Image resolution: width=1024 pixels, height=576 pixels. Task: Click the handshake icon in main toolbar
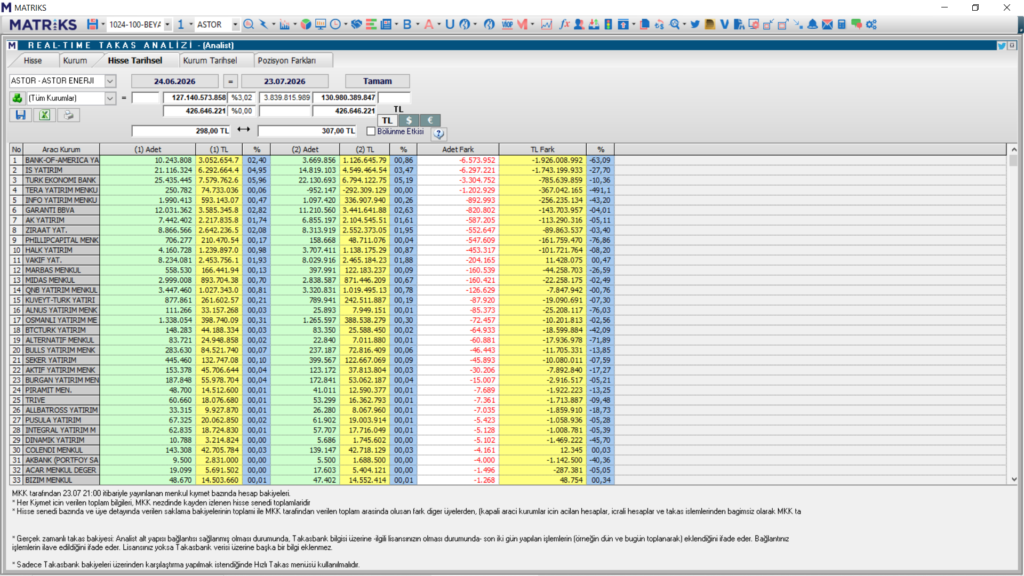point(357,24)
